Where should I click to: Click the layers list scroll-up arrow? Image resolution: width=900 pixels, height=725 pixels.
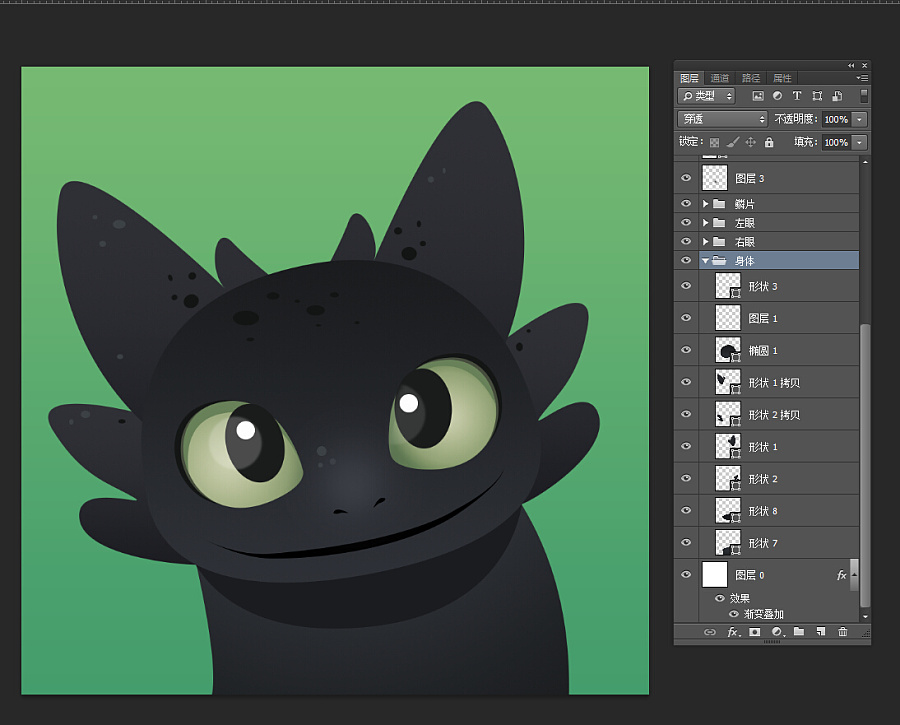click(865, 162)
